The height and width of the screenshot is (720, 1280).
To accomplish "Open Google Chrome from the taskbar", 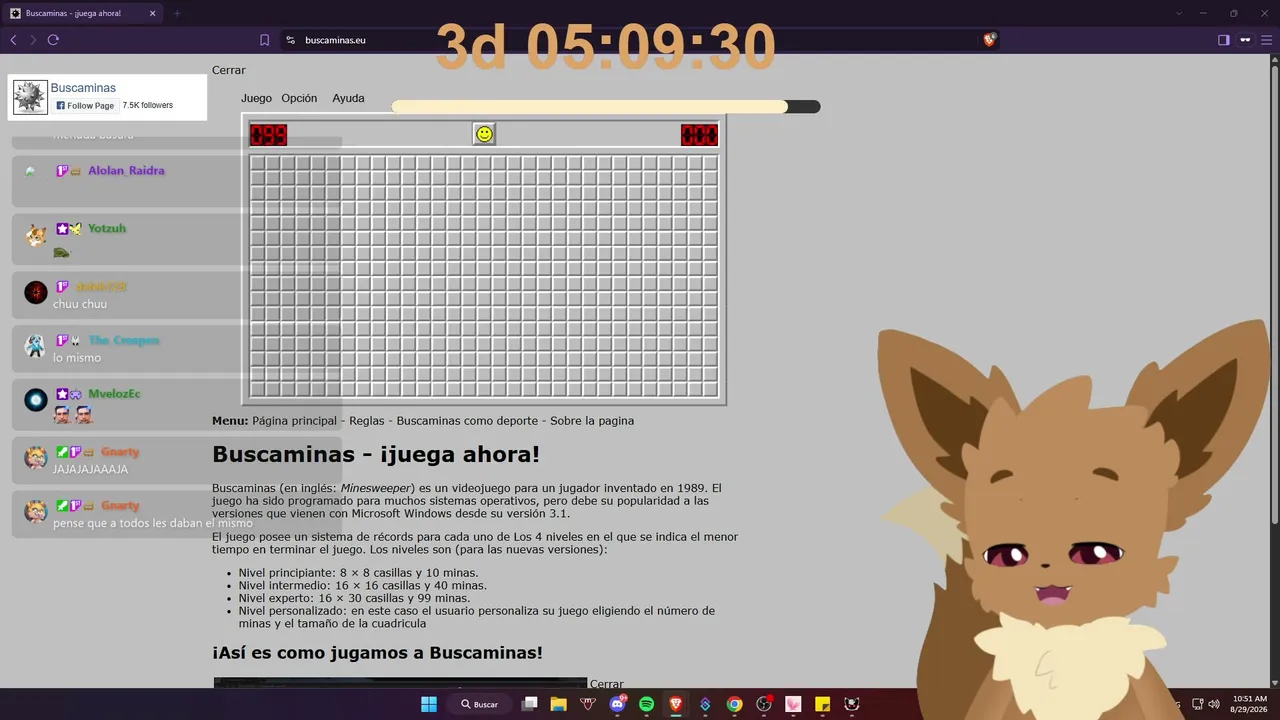I will pos(734,704).
